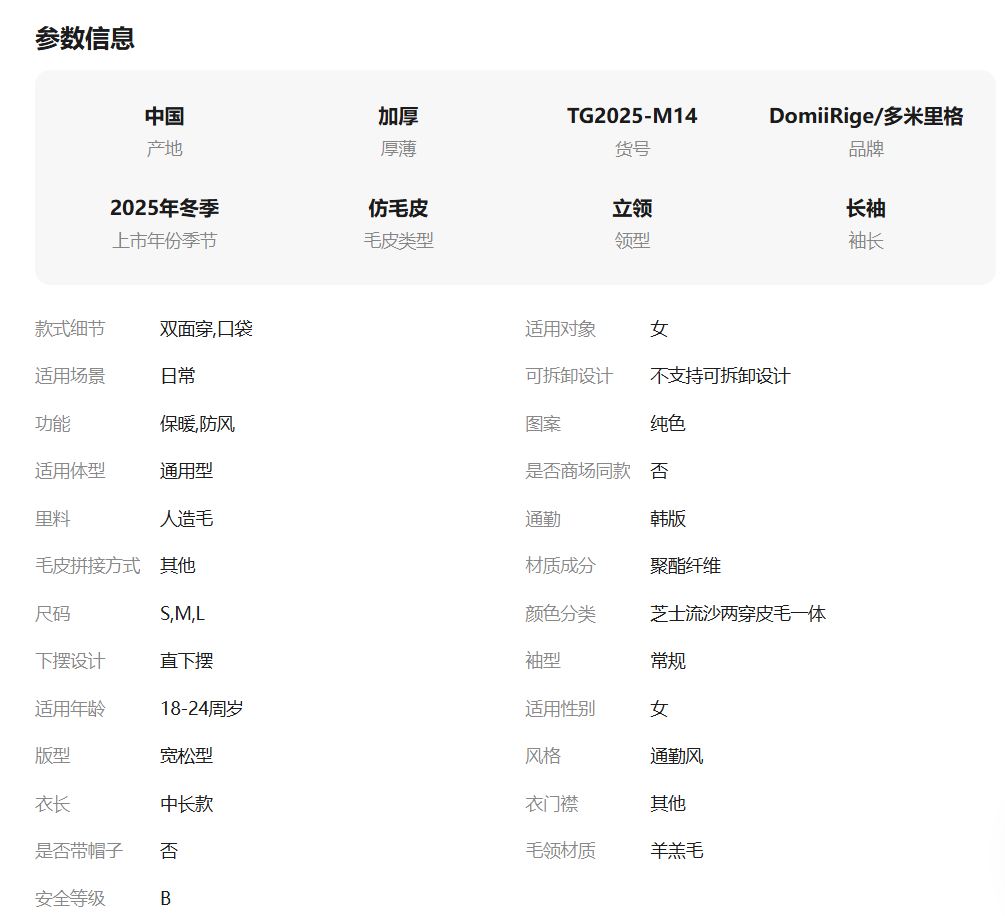Click the 聚酯纤维 material value

[685, 566]
